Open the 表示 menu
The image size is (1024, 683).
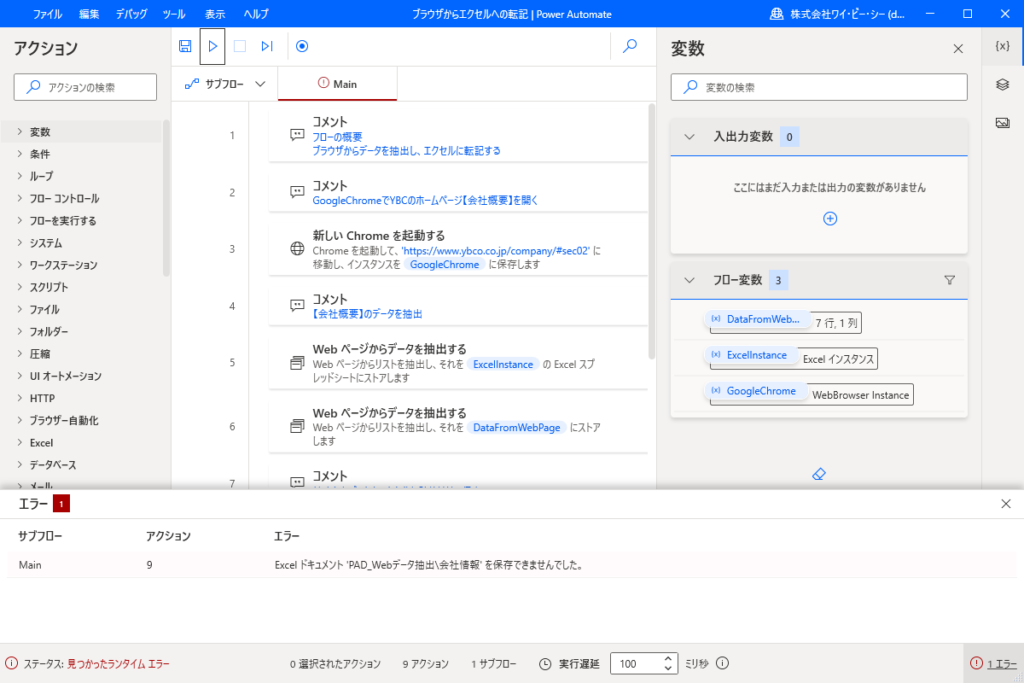[215, 14]
